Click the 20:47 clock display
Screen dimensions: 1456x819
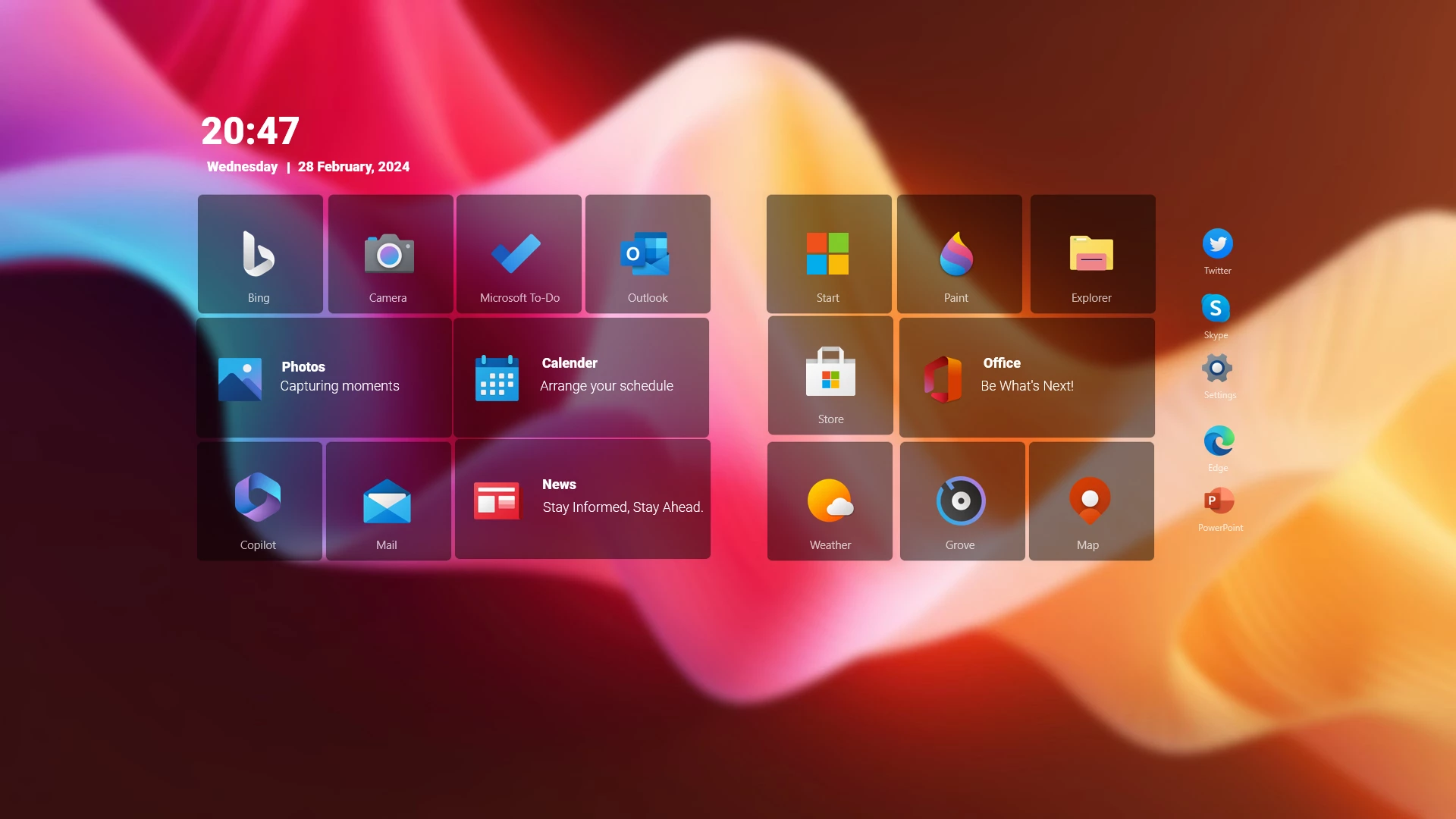coord(250,131)
